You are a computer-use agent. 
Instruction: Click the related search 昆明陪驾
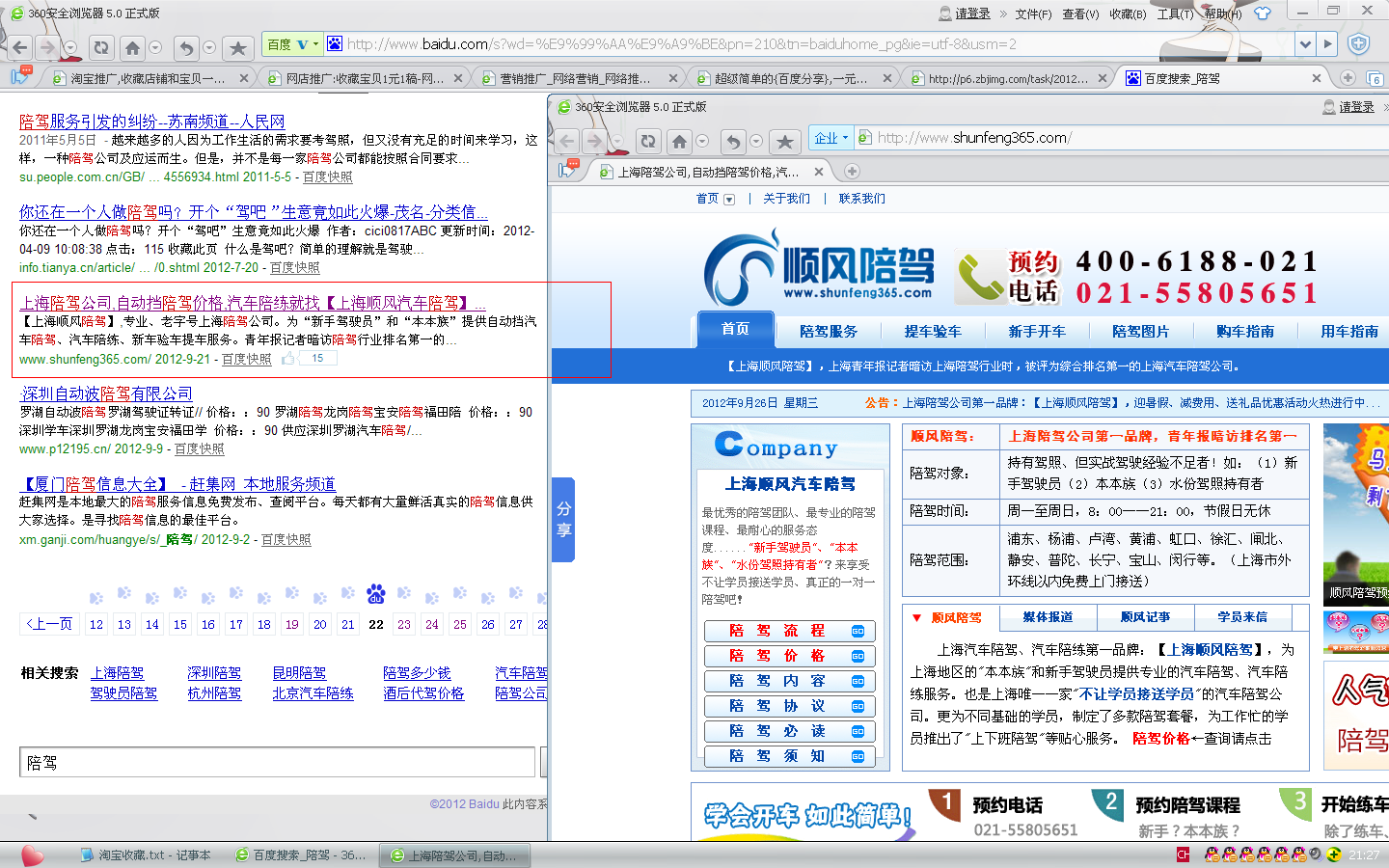coord(299,673)
